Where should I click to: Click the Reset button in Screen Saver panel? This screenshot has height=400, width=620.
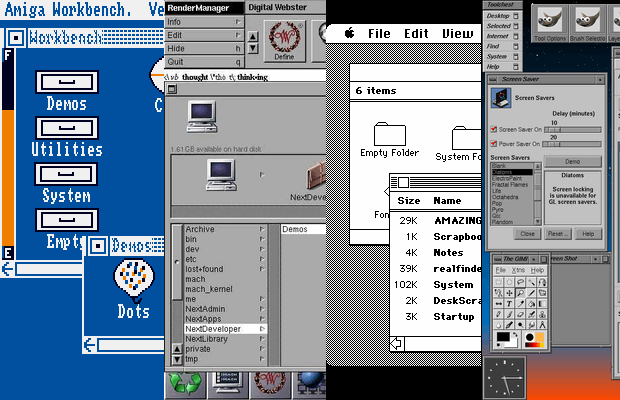pos(558,234)
